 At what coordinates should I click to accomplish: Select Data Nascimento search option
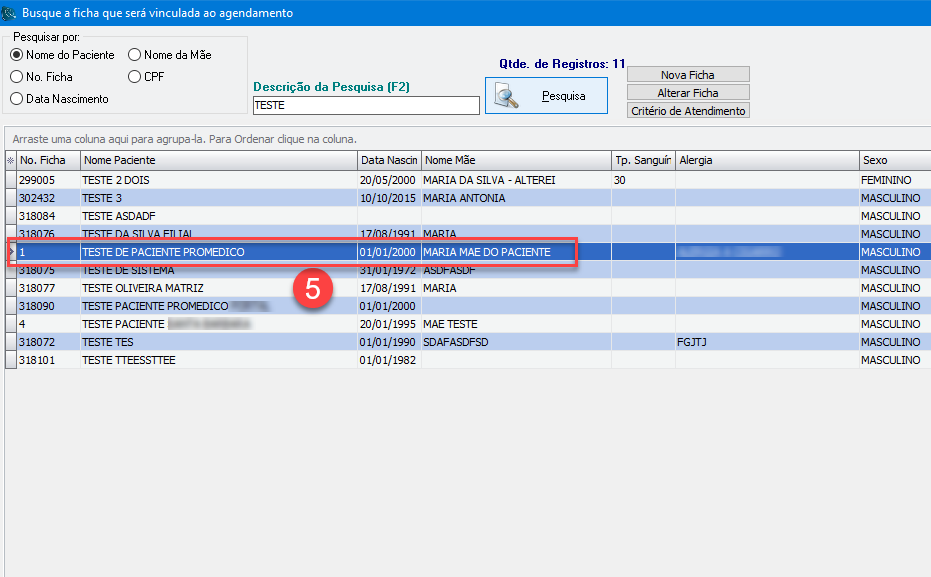17,98
